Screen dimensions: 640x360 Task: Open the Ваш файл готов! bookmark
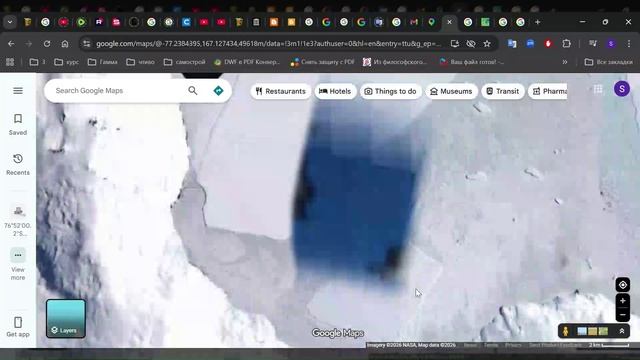[471, 62]
